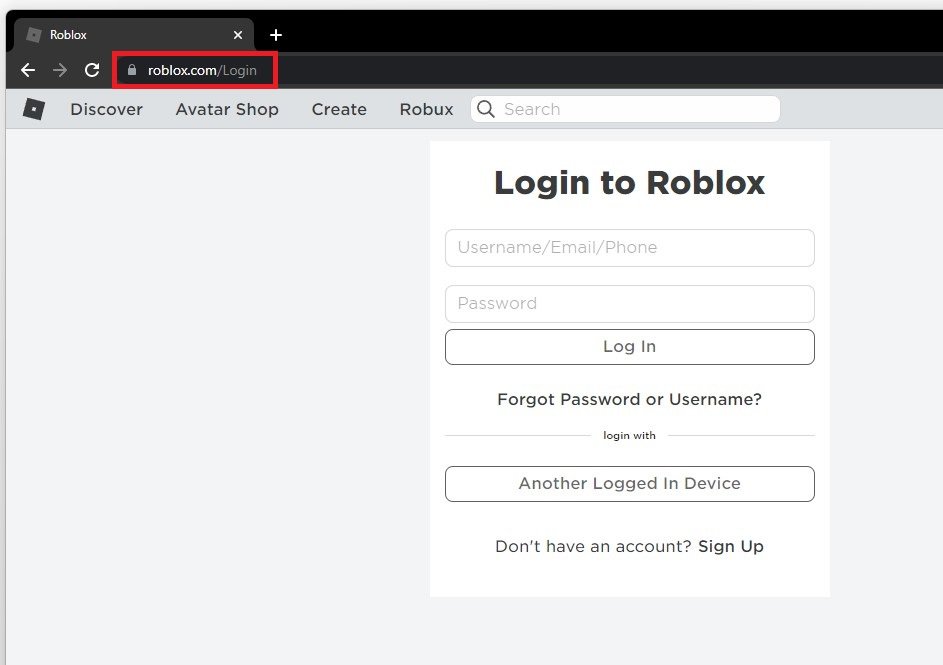Choose Another Logged In Device login
The image size is (943, 665).
[x=630, y=484]
